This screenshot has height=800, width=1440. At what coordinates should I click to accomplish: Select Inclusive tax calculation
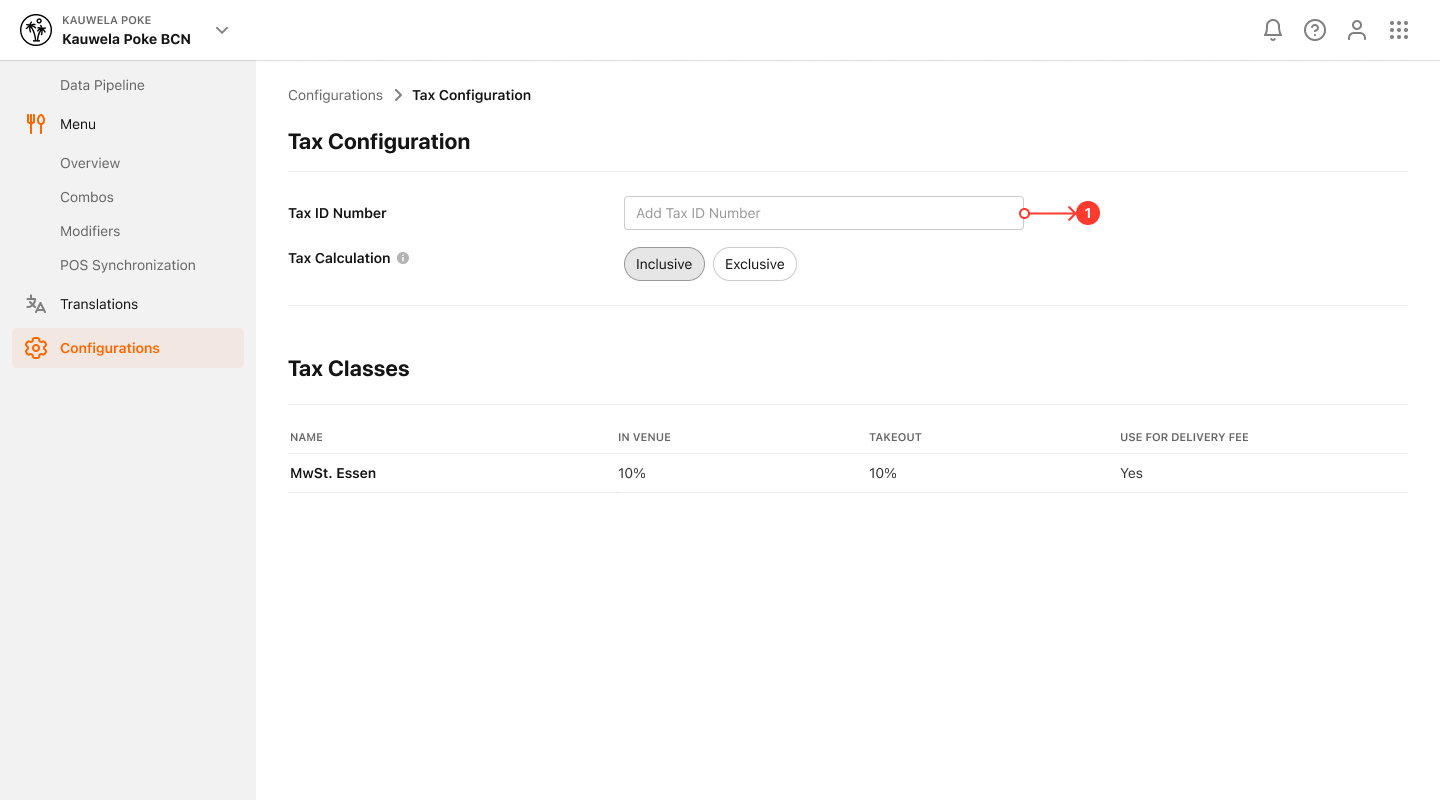click(664, 264)
